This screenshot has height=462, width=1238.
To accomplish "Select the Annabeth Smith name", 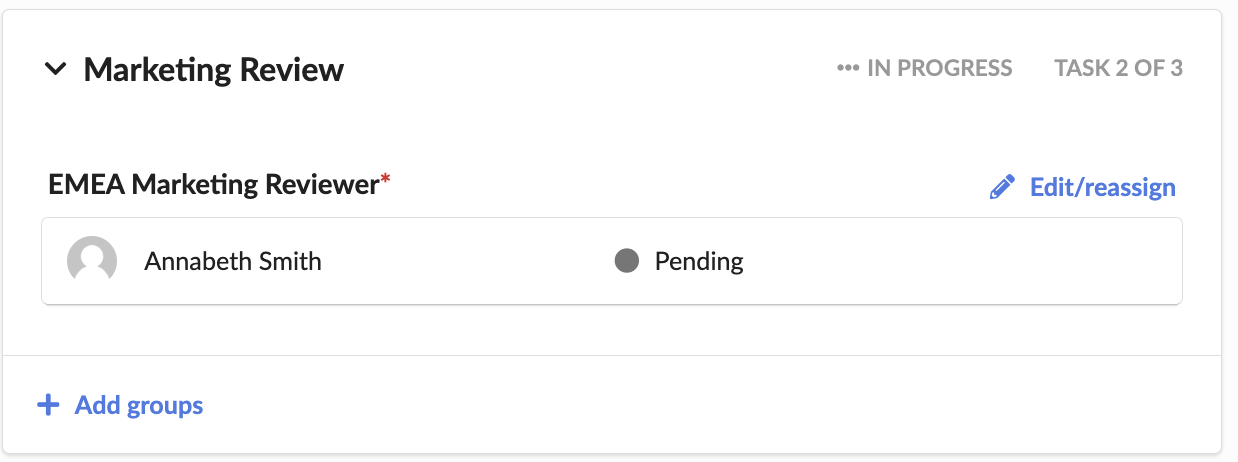I will click(233, 262).
